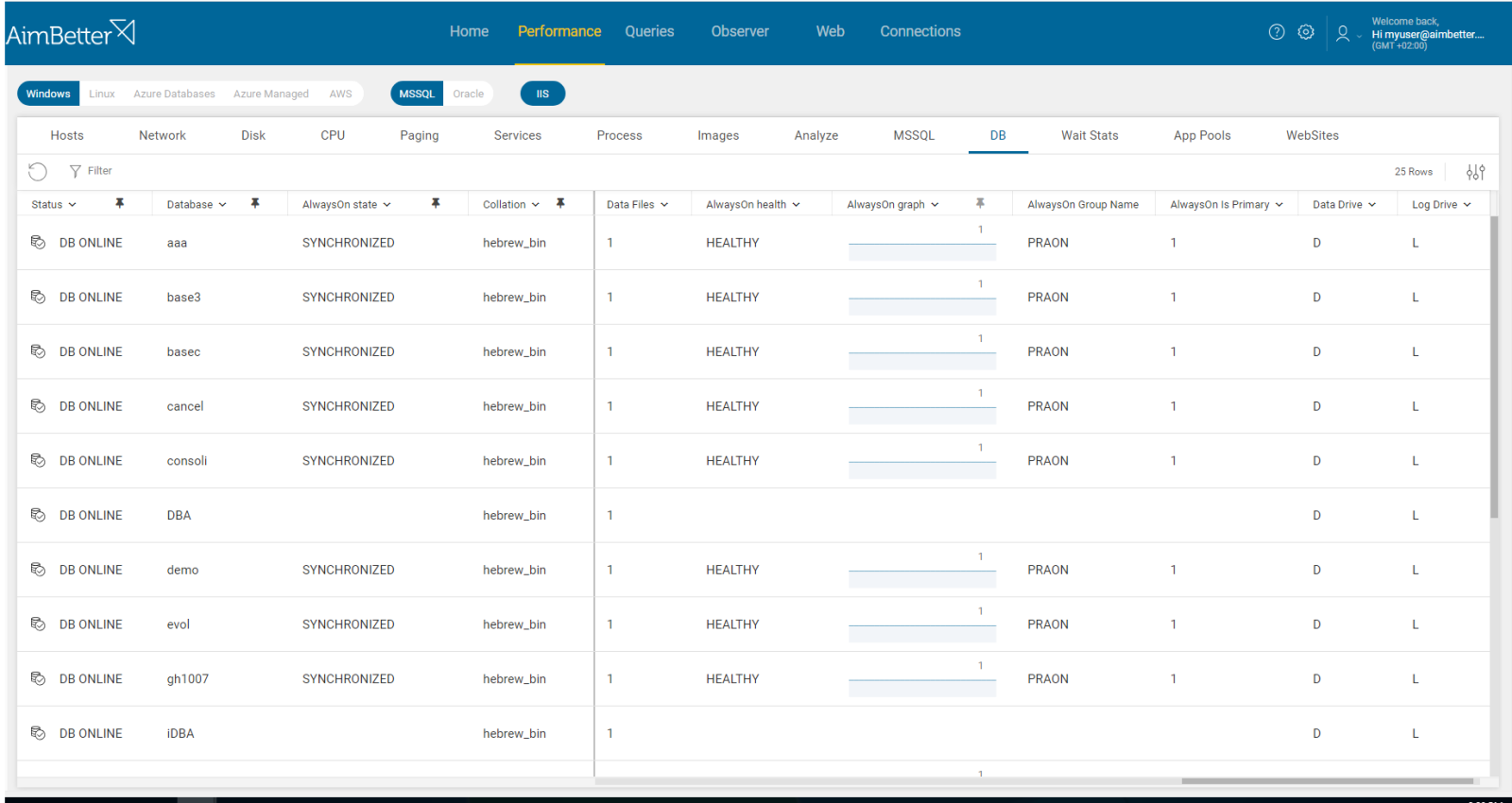Switch to the Network tab

(163, 135)
